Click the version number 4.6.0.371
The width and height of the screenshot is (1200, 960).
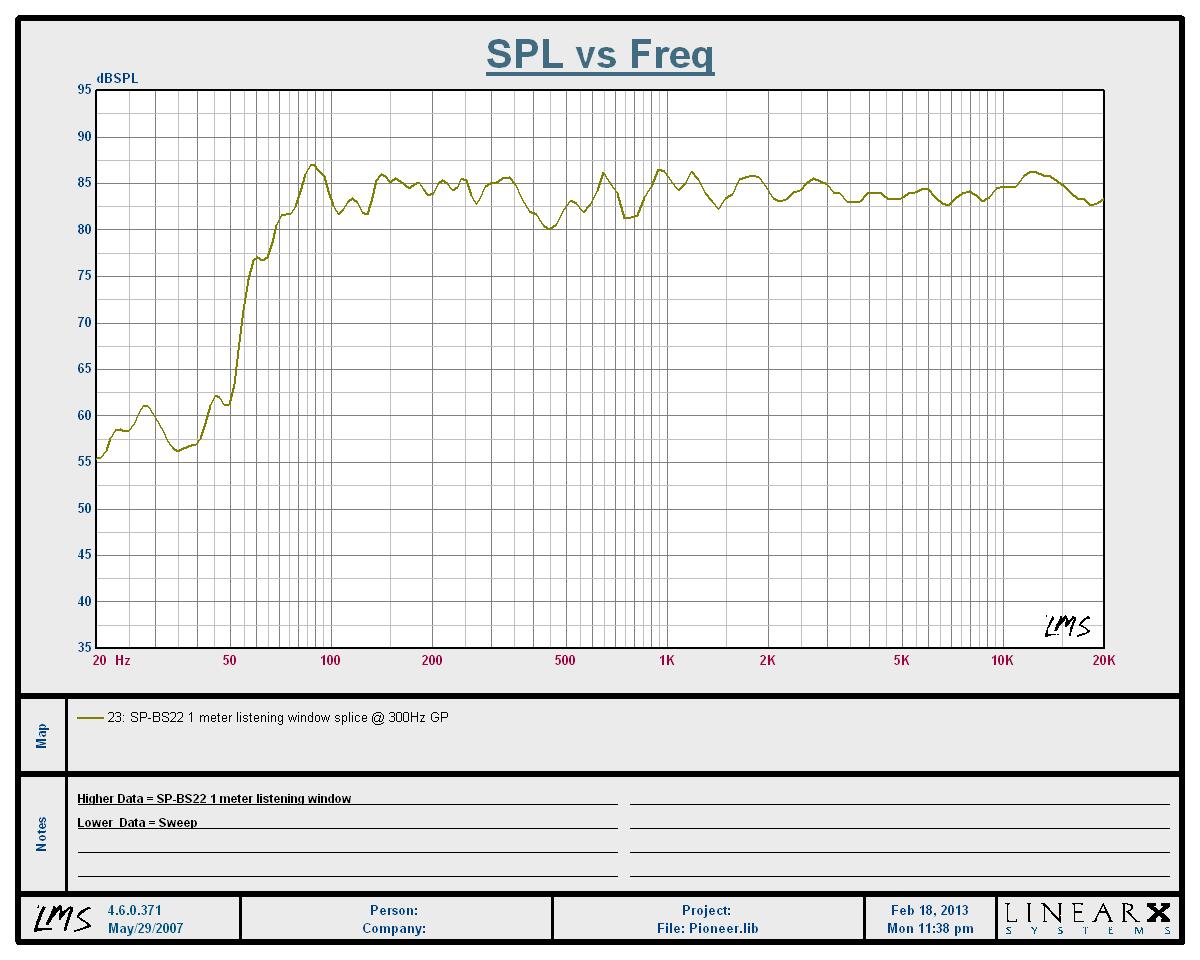pyautogui.click(x=134, y=910)
